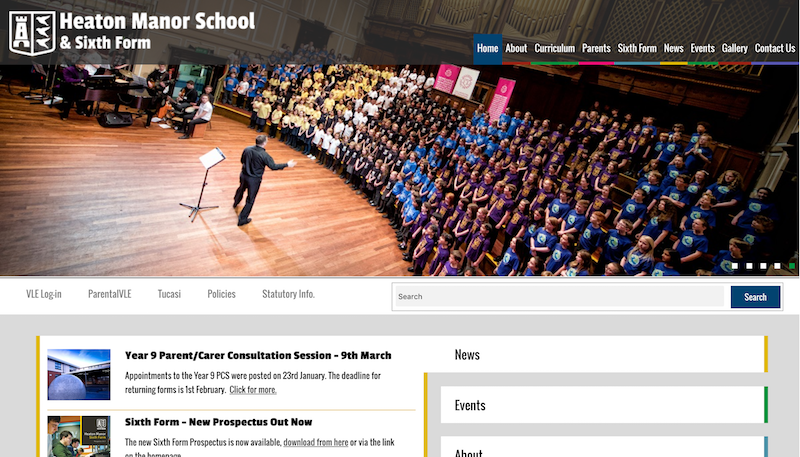Expand the About sidebar panel
This screenshot has height=457, width=800.
point(602,451)
